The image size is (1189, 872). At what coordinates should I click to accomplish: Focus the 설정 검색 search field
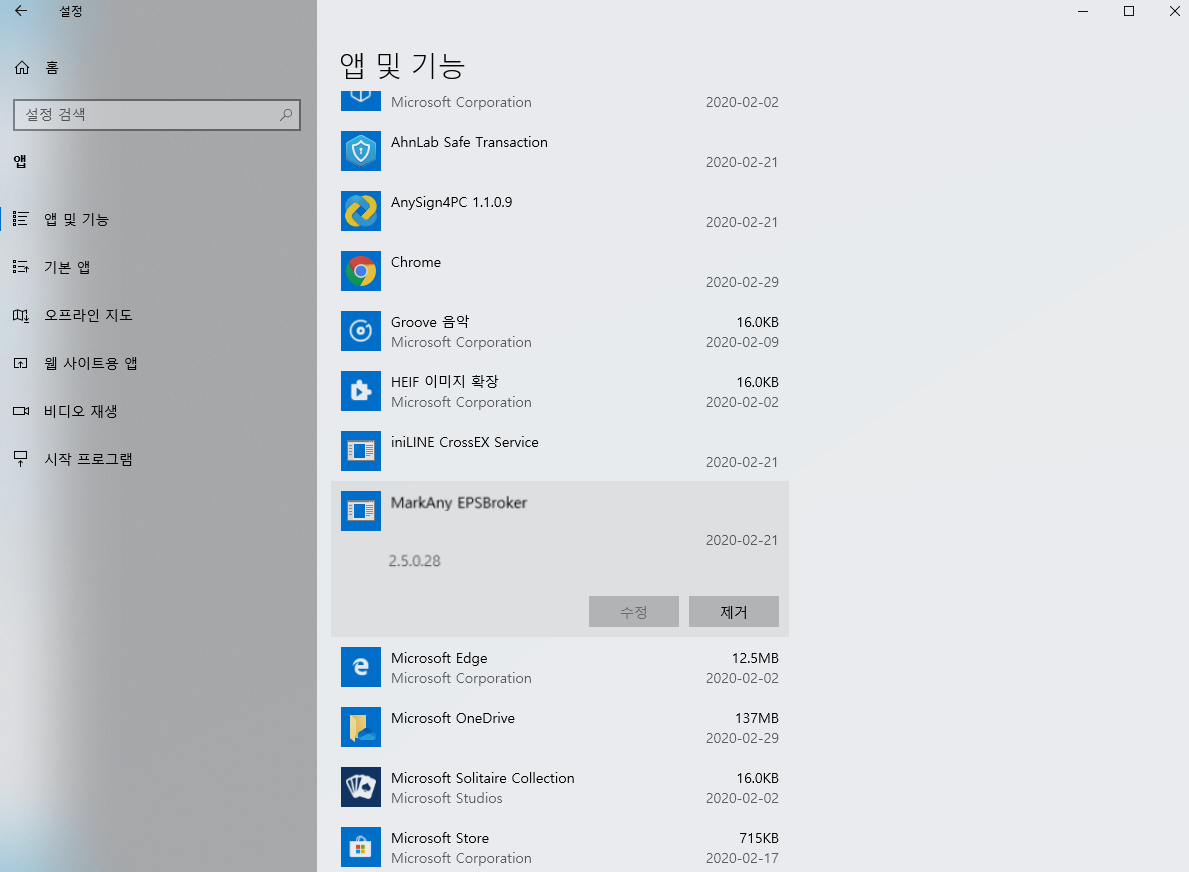coord(157,114)
